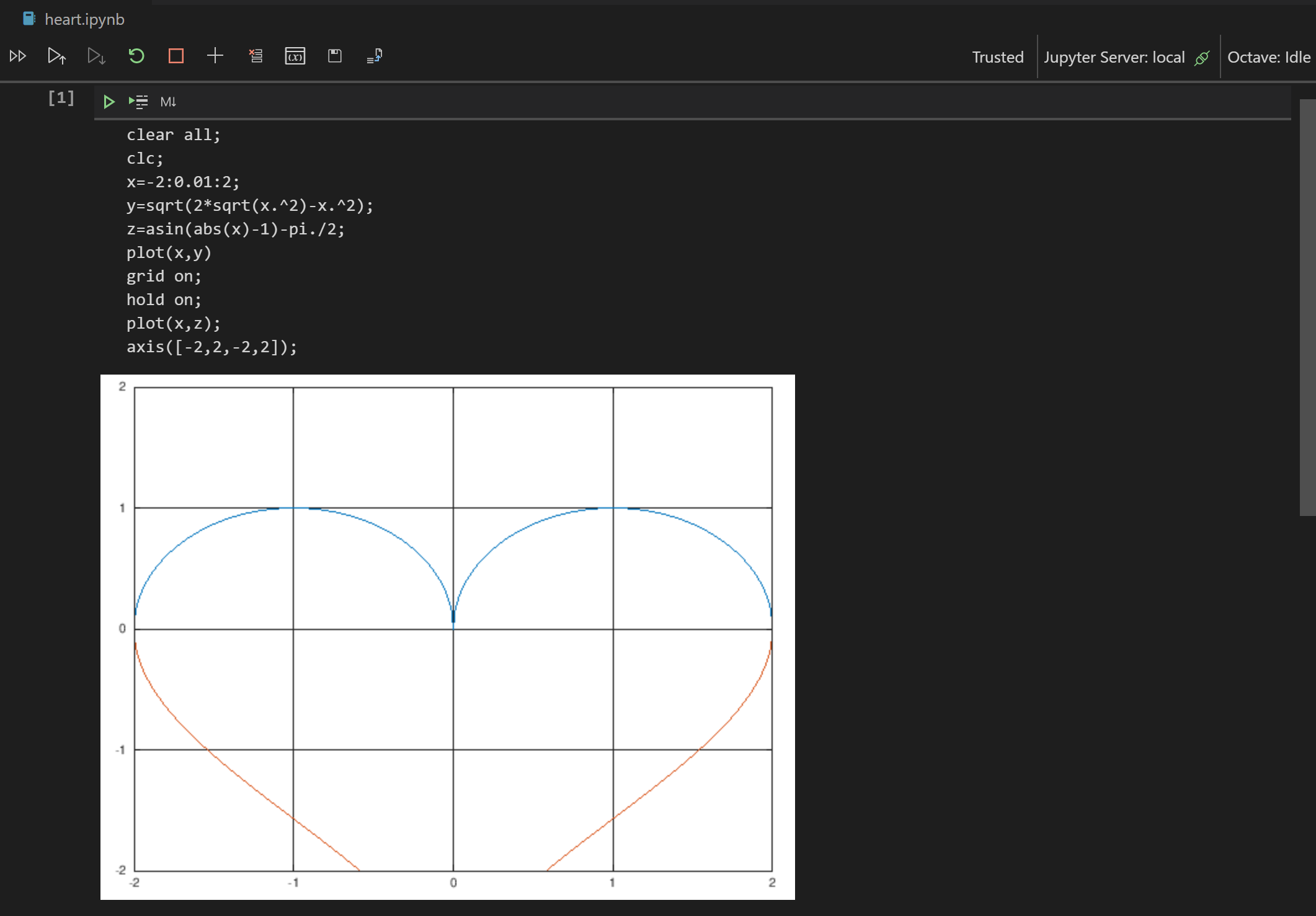Open the Variables view
Screen dimensions: 1316x916
coord(296,56)
